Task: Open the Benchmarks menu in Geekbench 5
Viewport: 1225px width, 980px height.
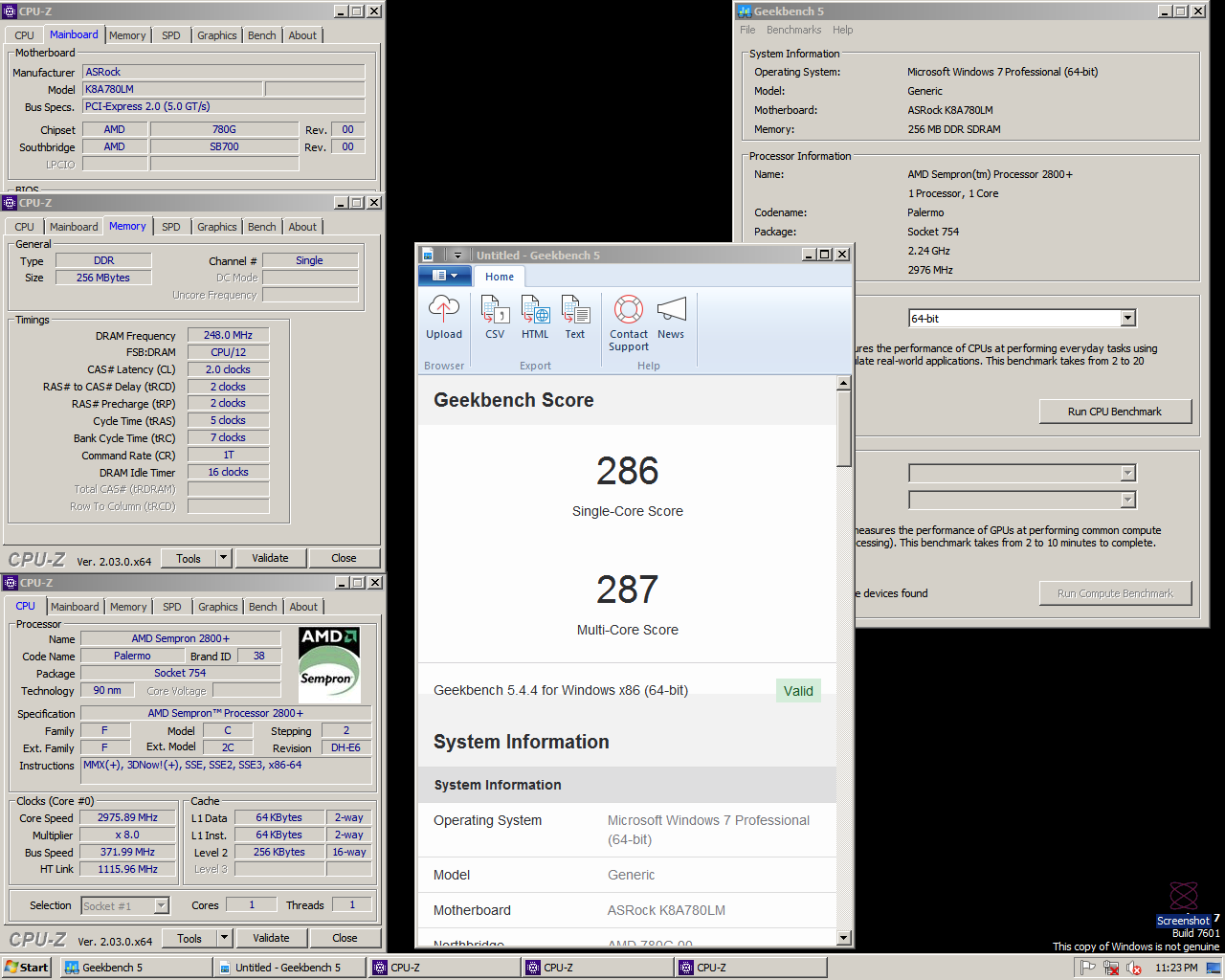Action: [x=793, y=30]
